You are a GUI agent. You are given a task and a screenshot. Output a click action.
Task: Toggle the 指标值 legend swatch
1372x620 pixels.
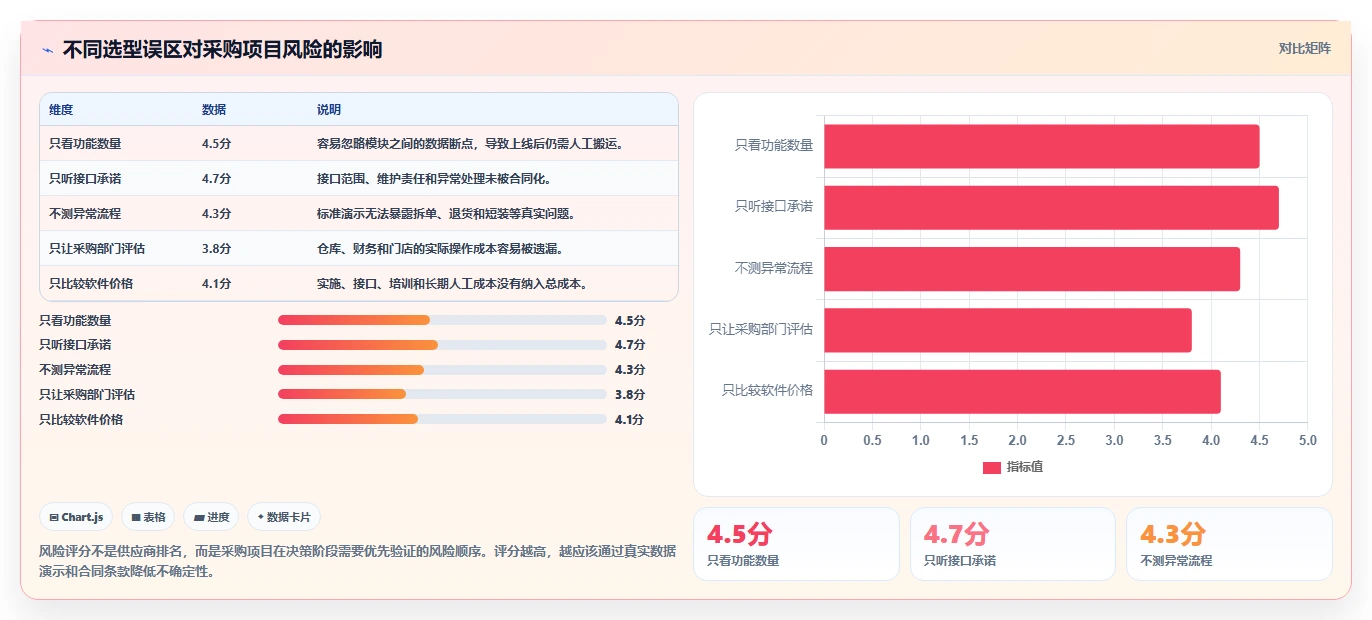(992, 467)
